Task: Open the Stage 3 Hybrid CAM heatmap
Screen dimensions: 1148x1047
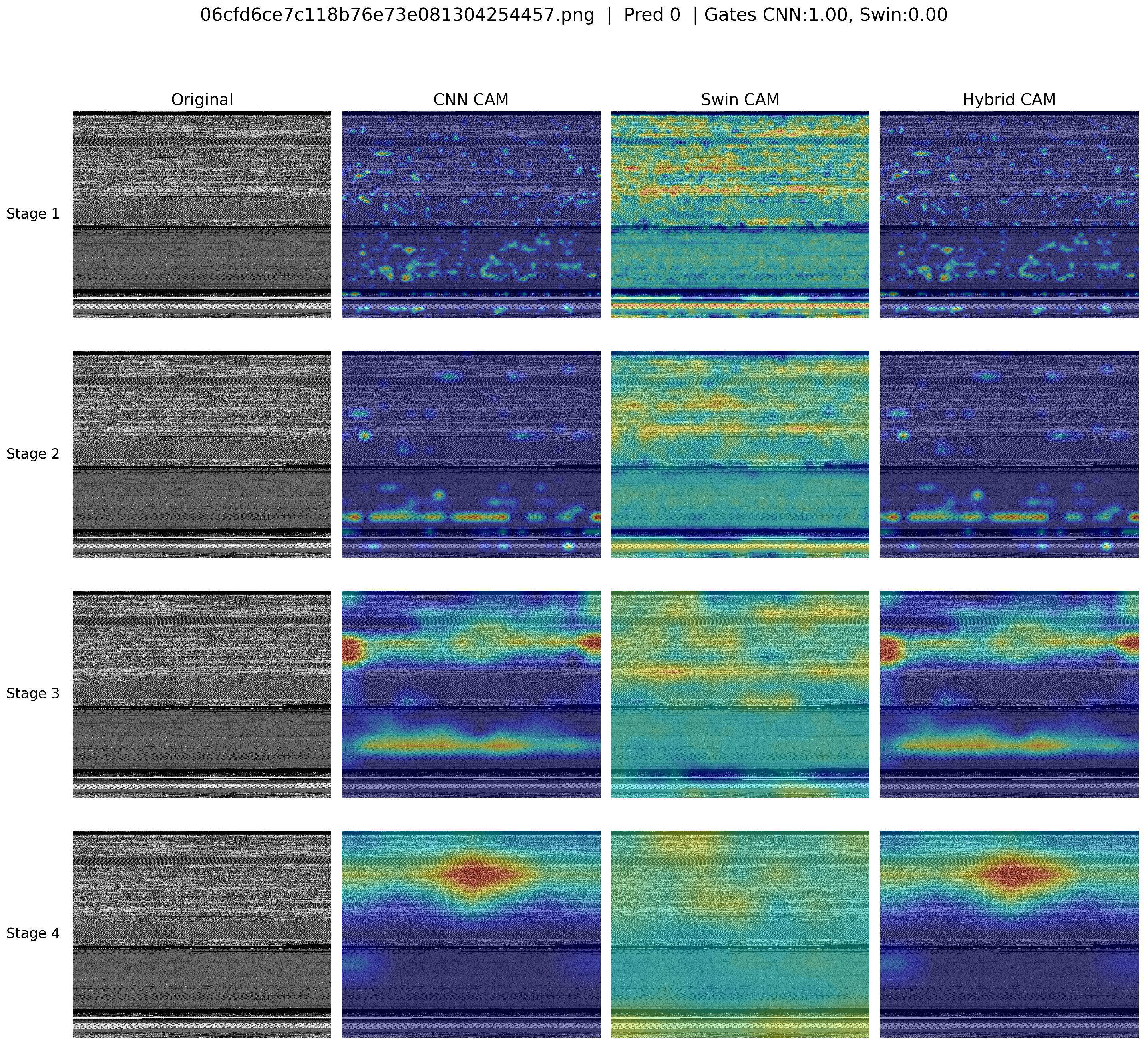Action: pos(1009,694)
